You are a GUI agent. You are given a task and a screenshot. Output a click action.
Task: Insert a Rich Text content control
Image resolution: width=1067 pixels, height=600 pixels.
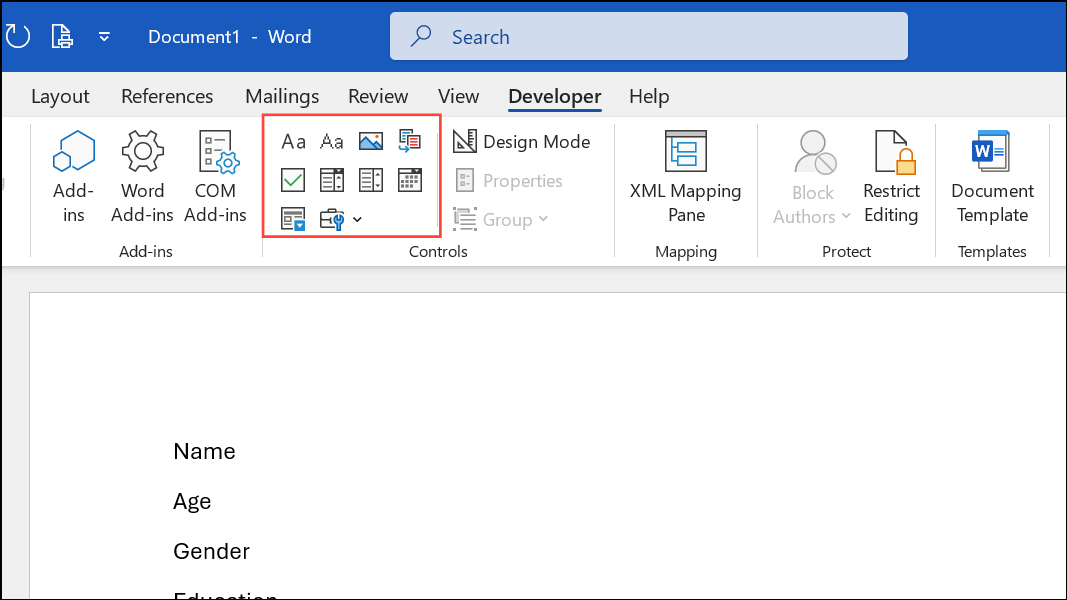pos(293,141)
